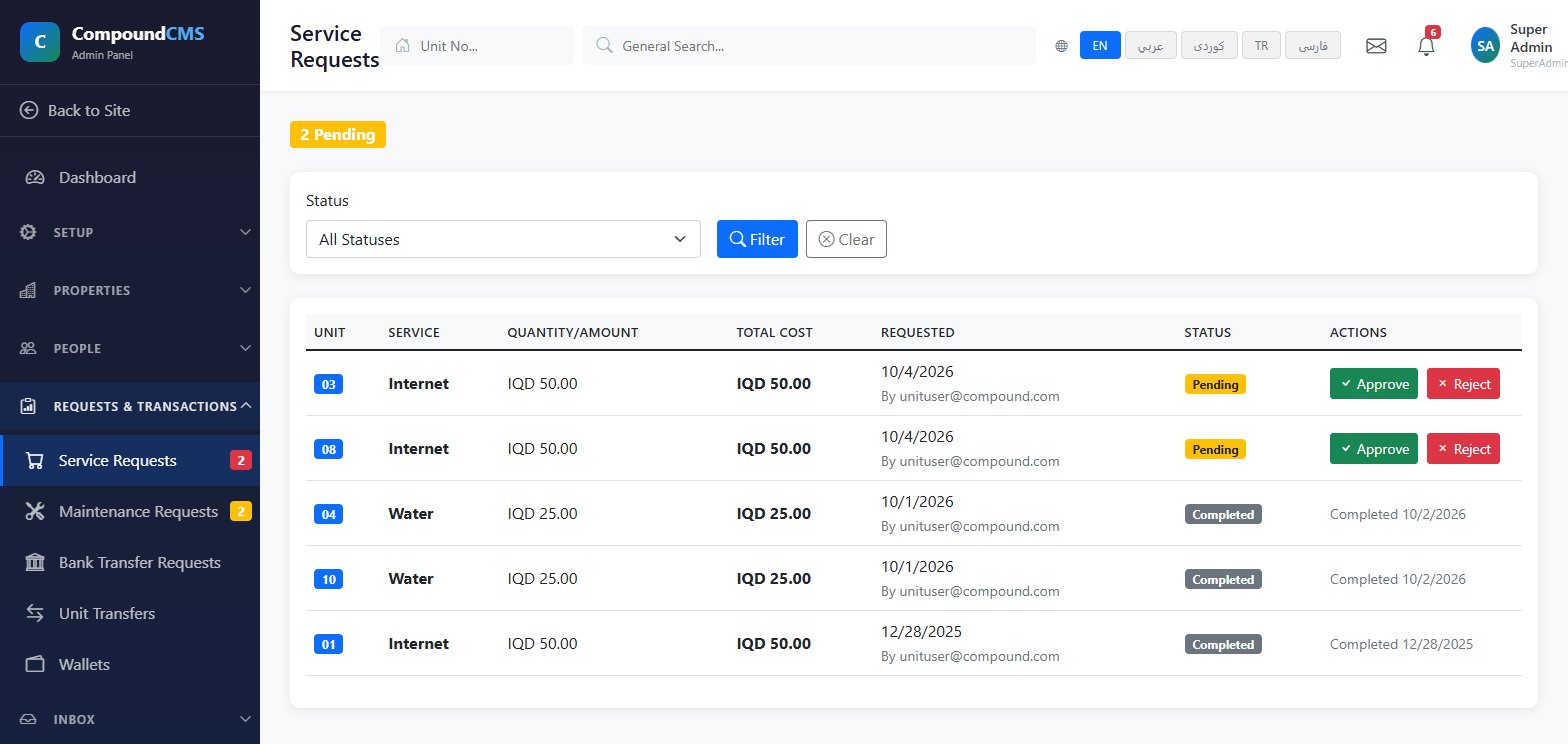This screenshot has width=1568, height=744.
Task: Open Bank Transfer Requests menu item
Action: tap(130, 562)
